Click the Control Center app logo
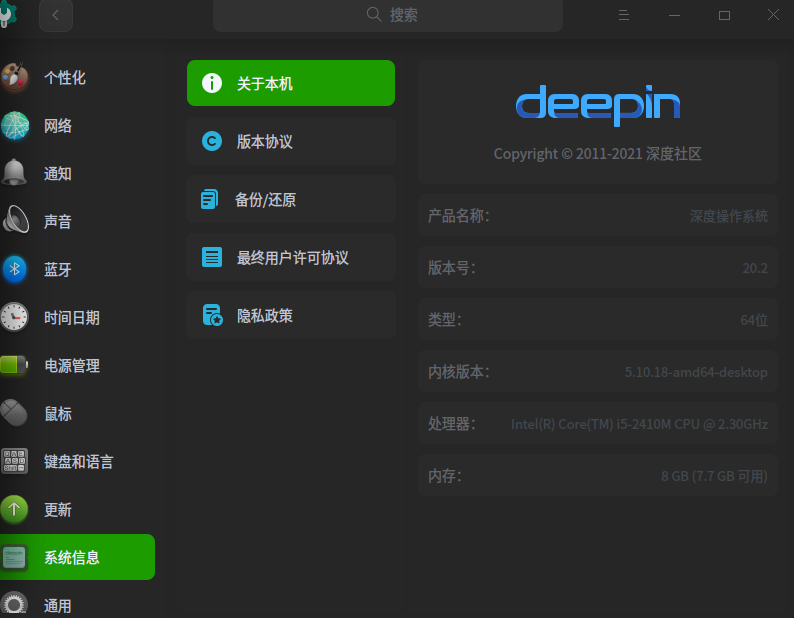The height and width of the screenshot is (618, 794). 8,14
